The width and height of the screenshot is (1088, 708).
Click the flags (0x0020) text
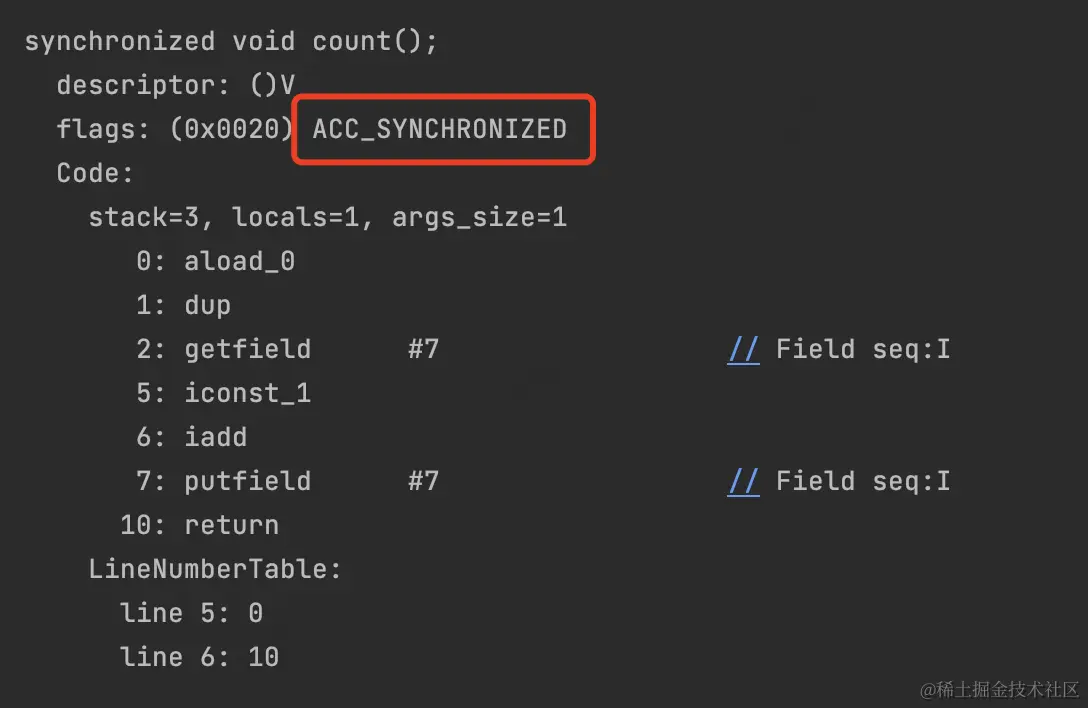pyautogui.click(x=173, y=129)
